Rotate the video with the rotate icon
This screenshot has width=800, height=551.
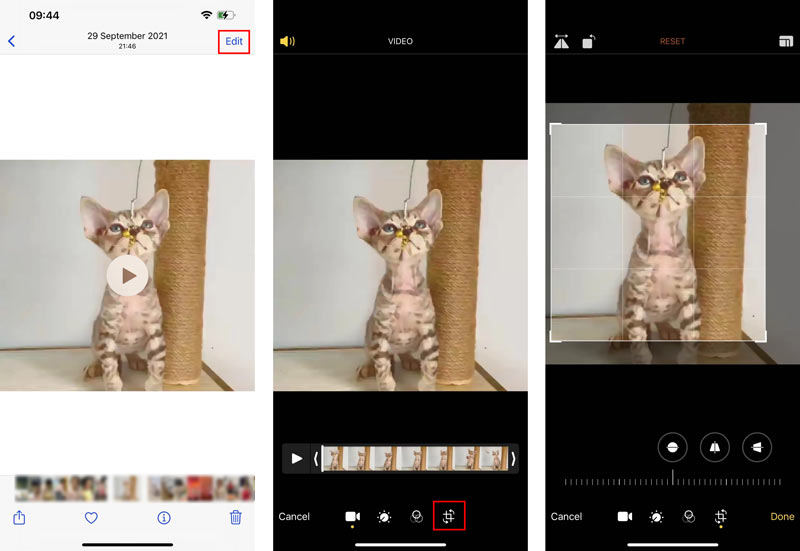589,41
